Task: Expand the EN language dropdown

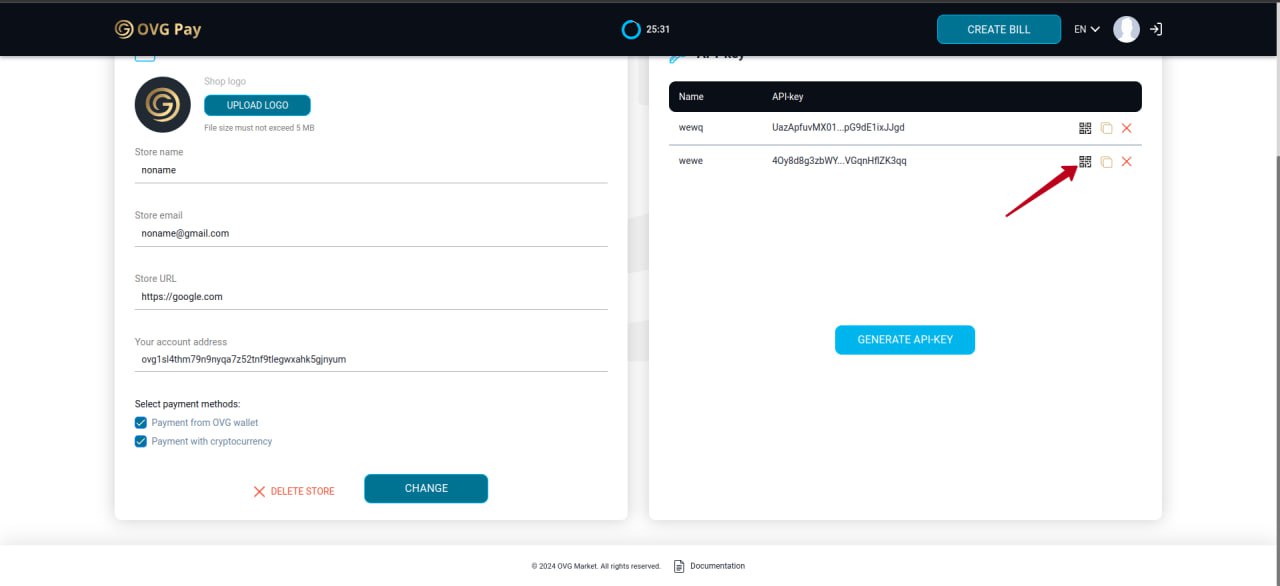Action: (x=1087, y=30)
